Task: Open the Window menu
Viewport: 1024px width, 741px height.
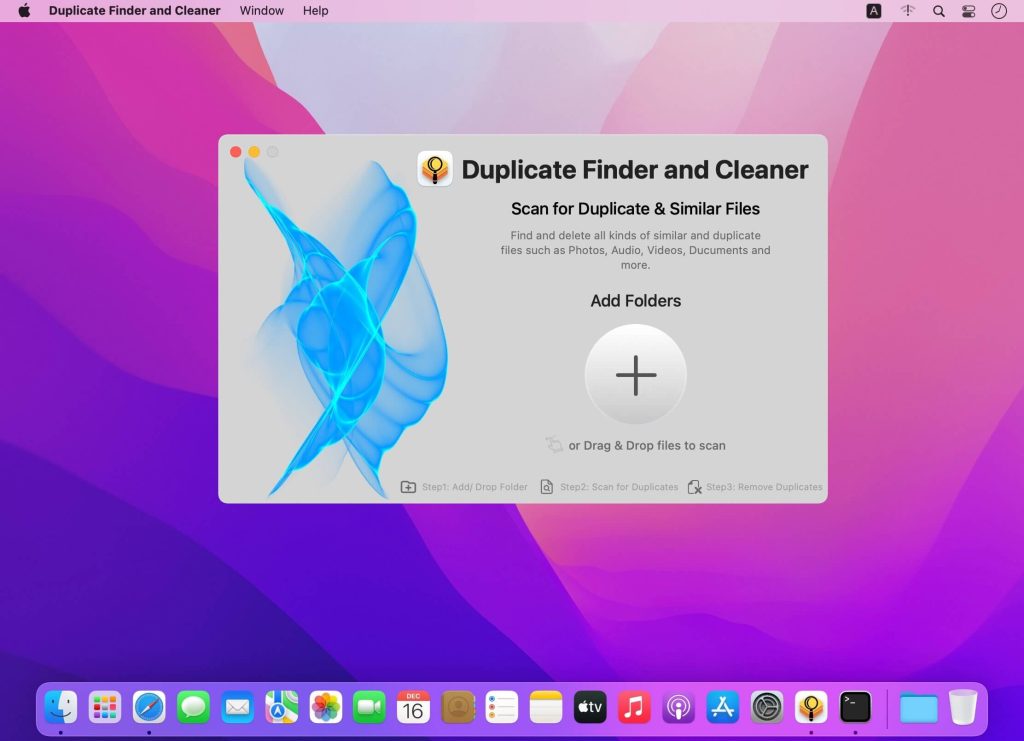Action: click(261, 11)
